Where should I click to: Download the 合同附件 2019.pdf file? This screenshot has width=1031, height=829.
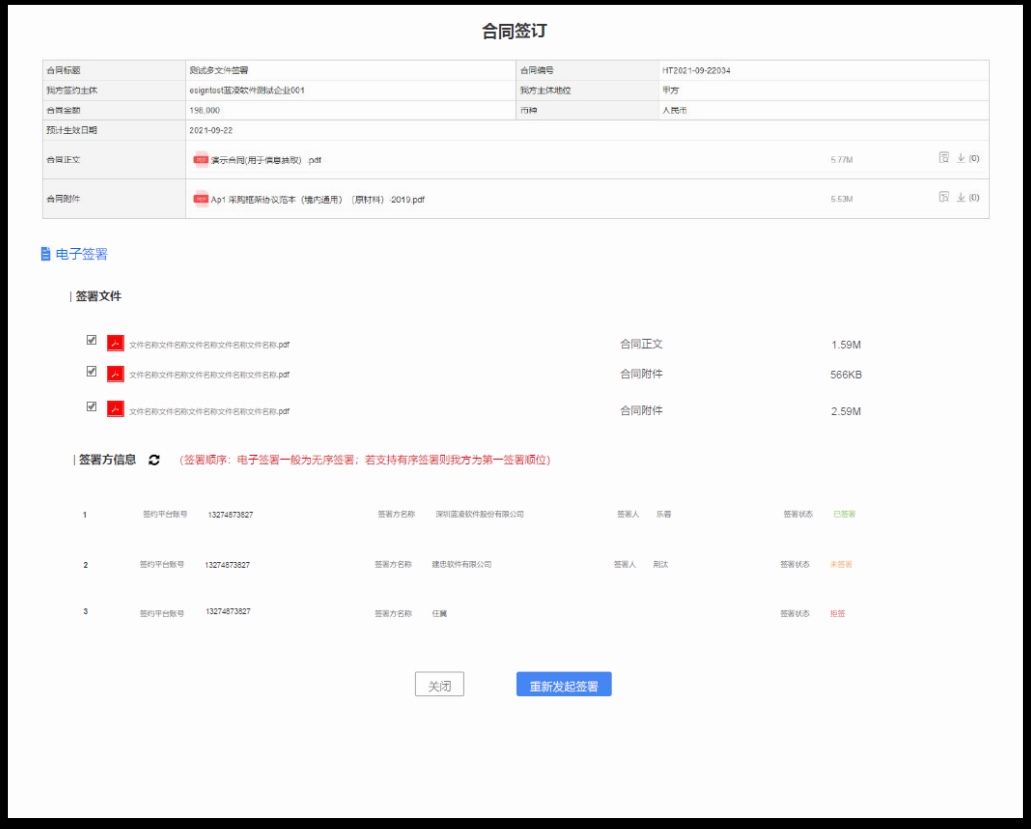click(961, 197)
